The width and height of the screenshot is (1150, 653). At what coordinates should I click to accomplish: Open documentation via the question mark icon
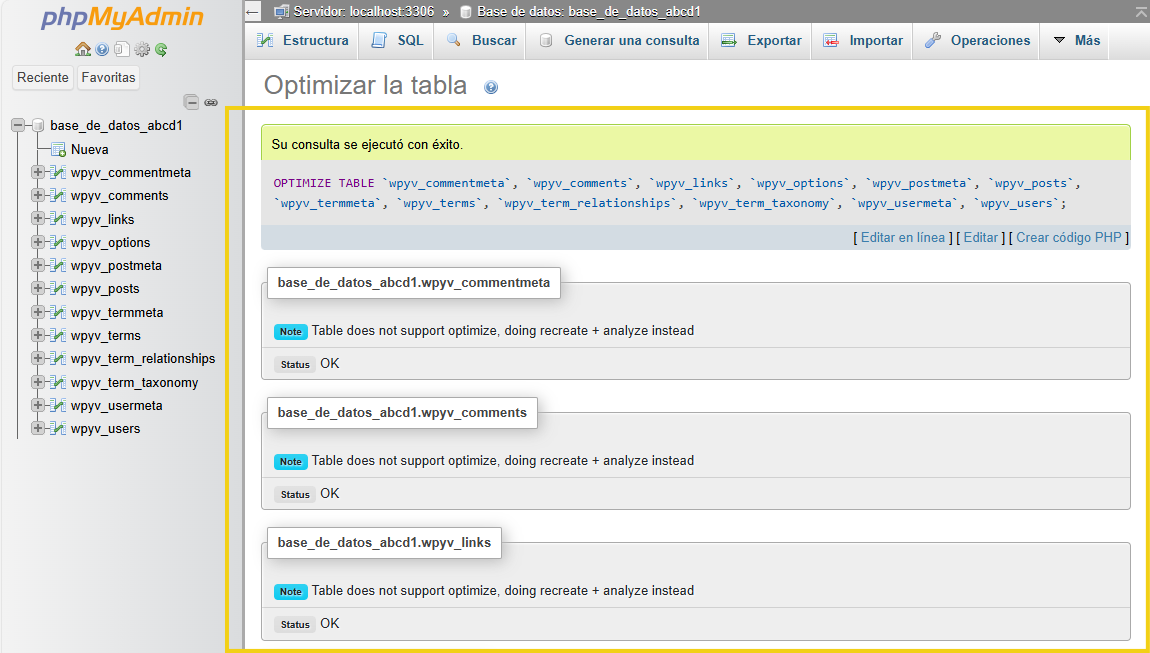(x=101, y=49)
